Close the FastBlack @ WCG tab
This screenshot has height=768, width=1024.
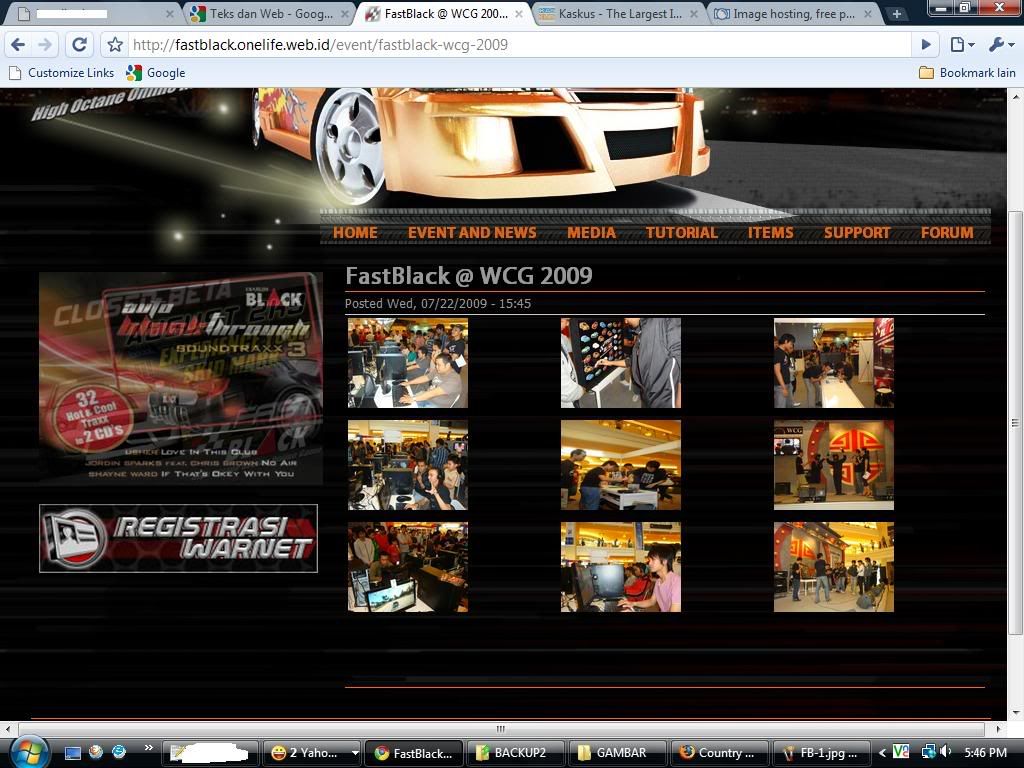pos(520,14)
